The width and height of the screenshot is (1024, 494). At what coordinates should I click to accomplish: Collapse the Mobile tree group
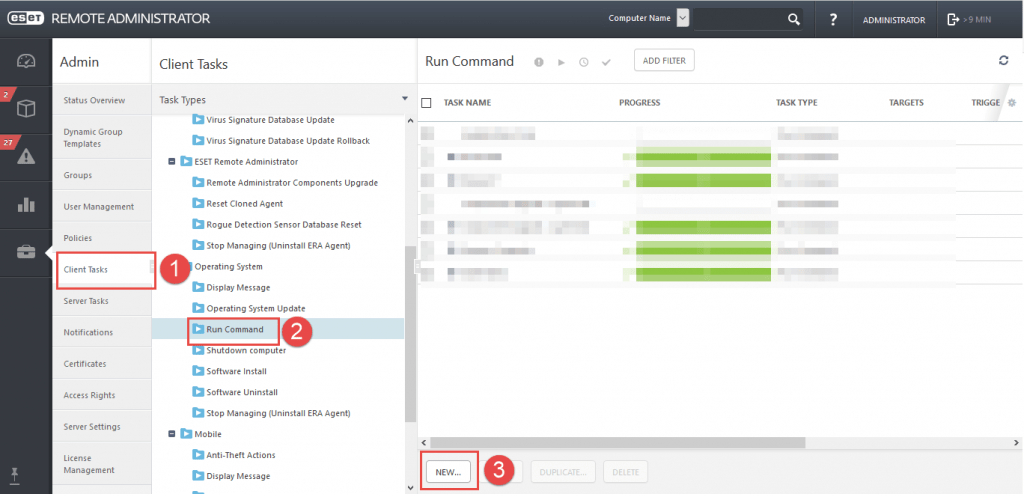coord(172,434)
